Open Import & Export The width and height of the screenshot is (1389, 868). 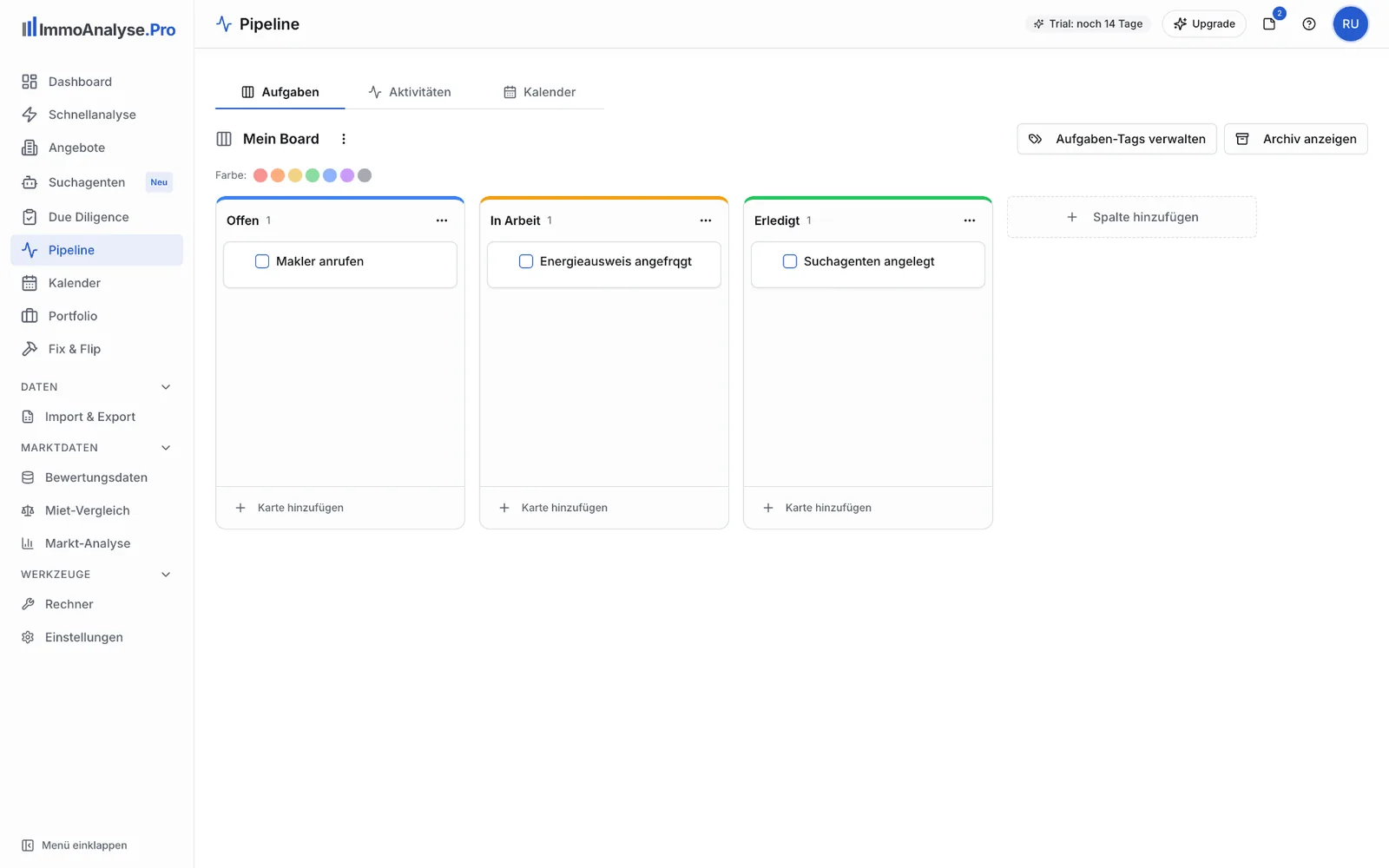tap(96, 417)
